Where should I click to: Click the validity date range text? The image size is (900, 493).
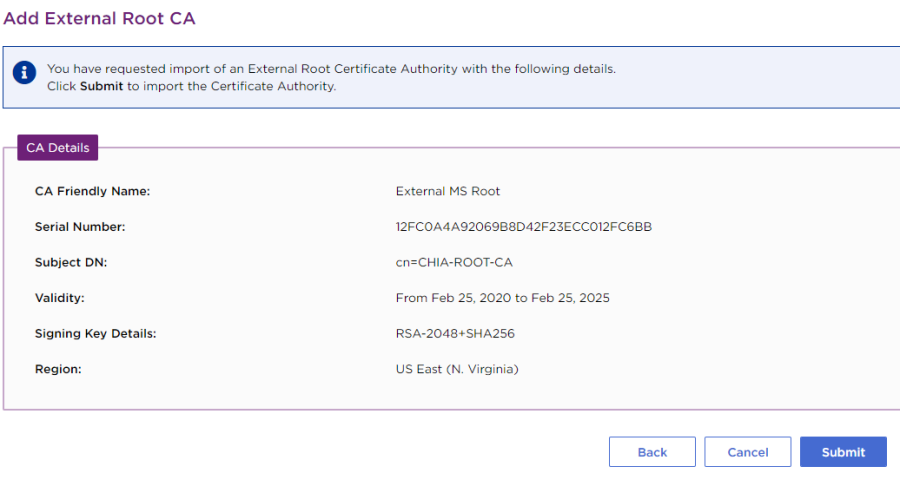click(x=502, y=298)
